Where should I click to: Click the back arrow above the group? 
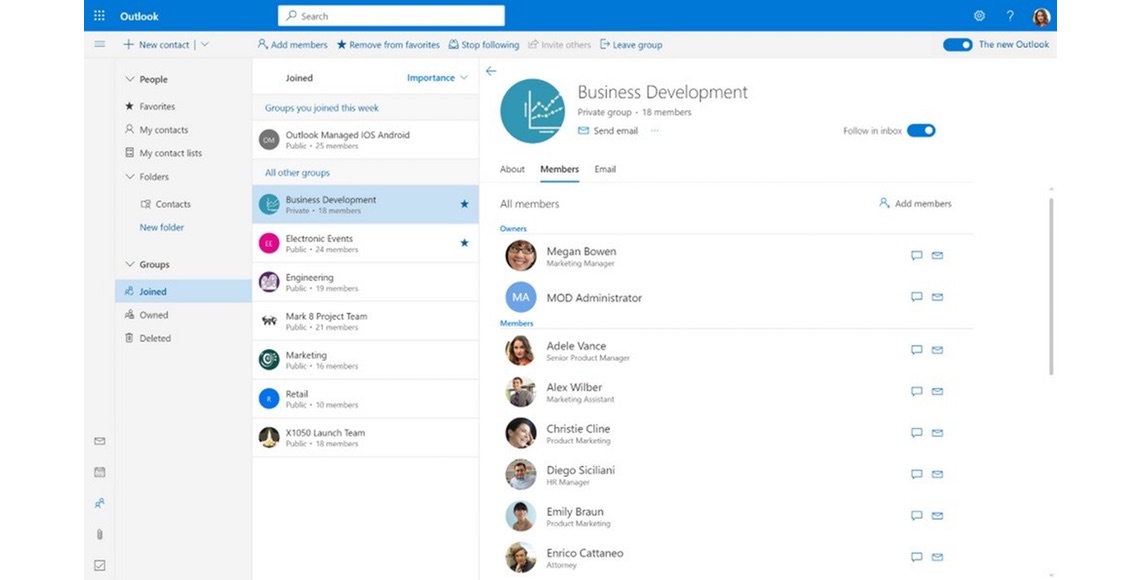click(x=491, y=71)
